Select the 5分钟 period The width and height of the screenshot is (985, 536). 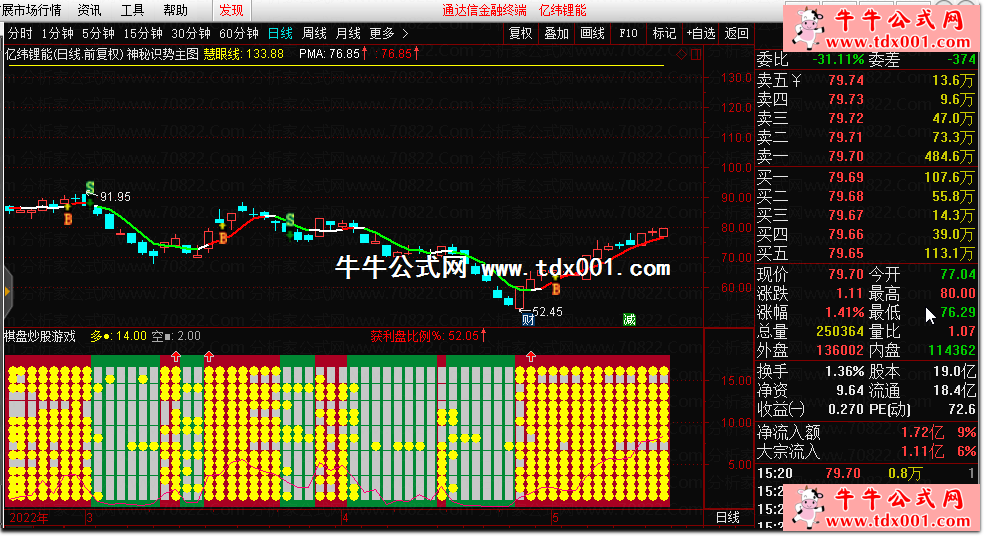98,33
